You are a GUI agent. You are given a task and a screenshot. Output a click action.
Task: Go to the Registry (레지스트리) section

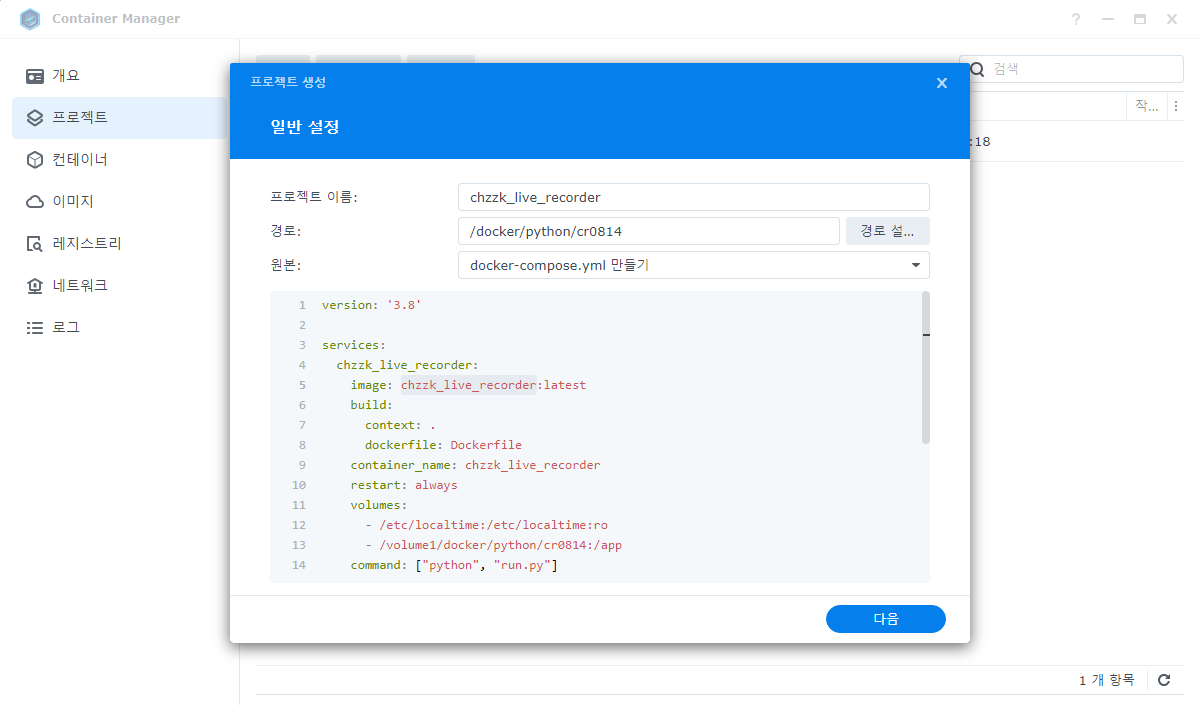[x=87, y=244]
